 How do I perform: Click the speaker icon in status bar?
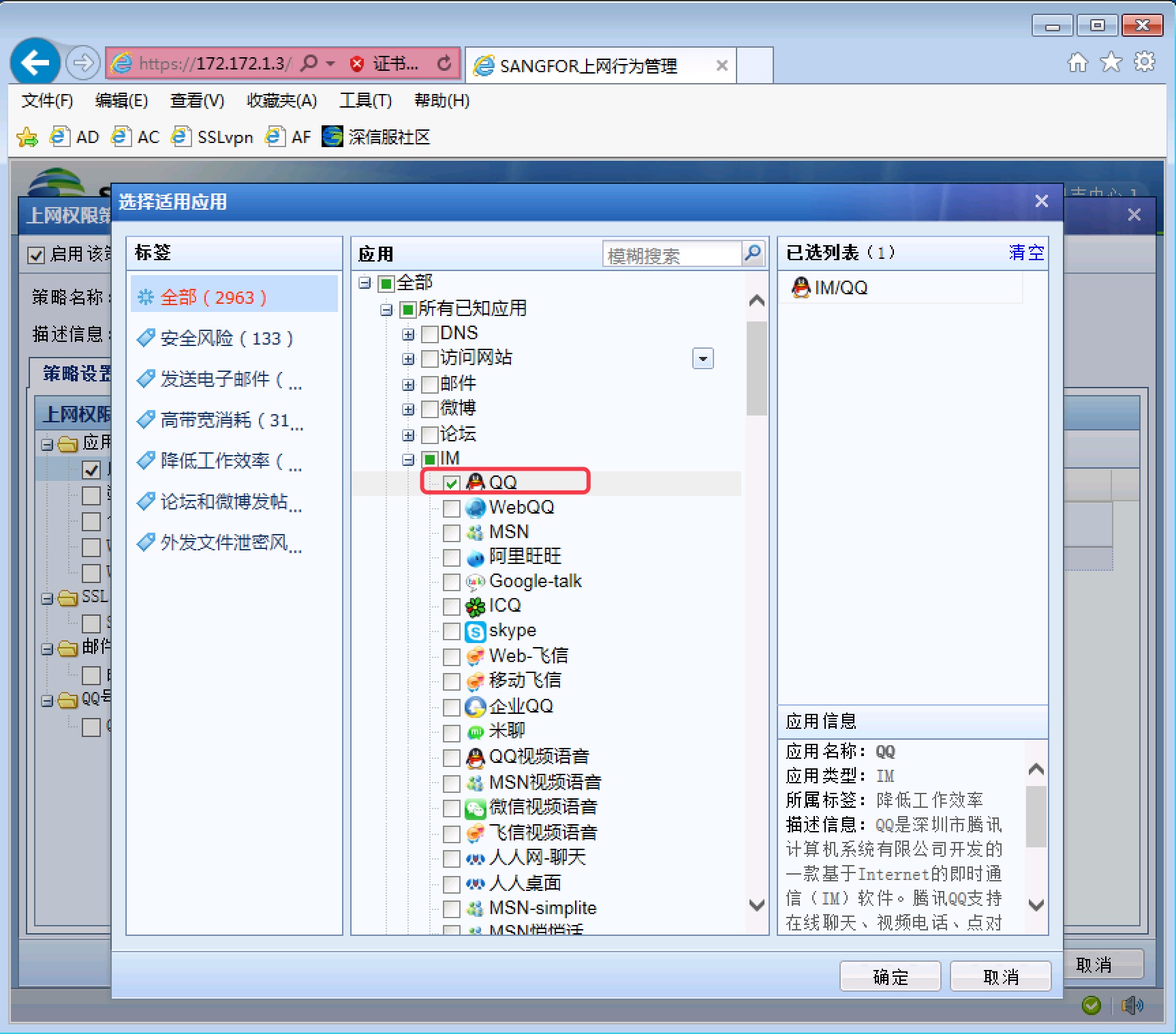(x=1132, y=1005)
